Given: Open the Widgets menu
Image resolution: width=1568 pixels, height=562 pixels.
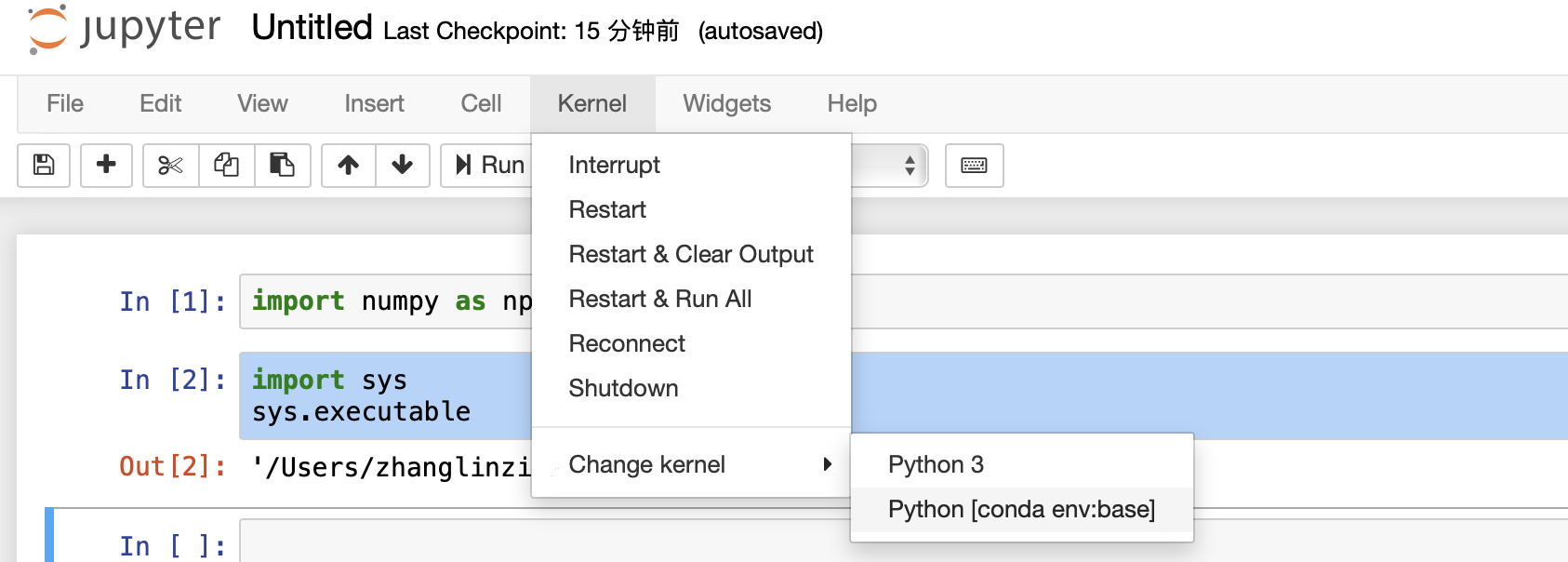Looking at the screenshot, I should coord(726,103).
